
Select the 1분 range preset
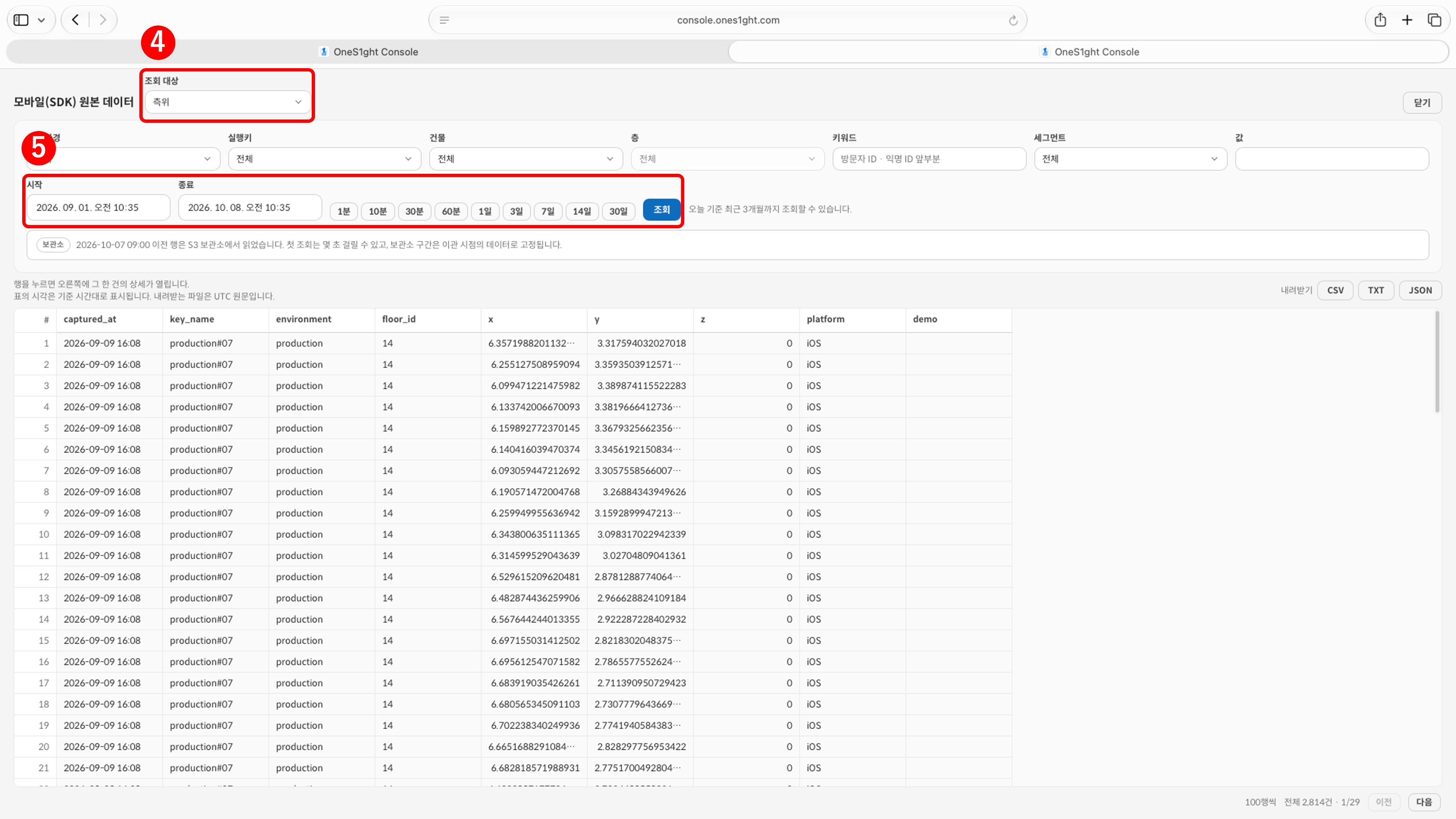[344, 211]
